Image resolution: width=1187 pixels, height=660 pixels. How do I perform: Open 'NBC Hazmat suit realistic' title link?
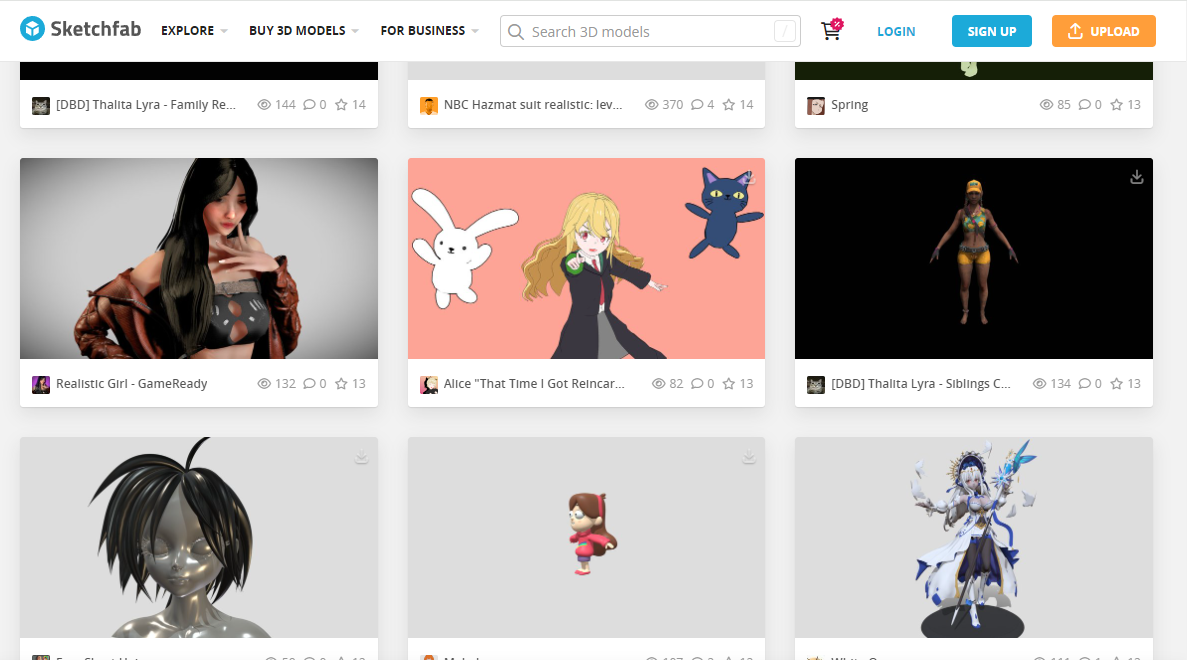(533, 104)
